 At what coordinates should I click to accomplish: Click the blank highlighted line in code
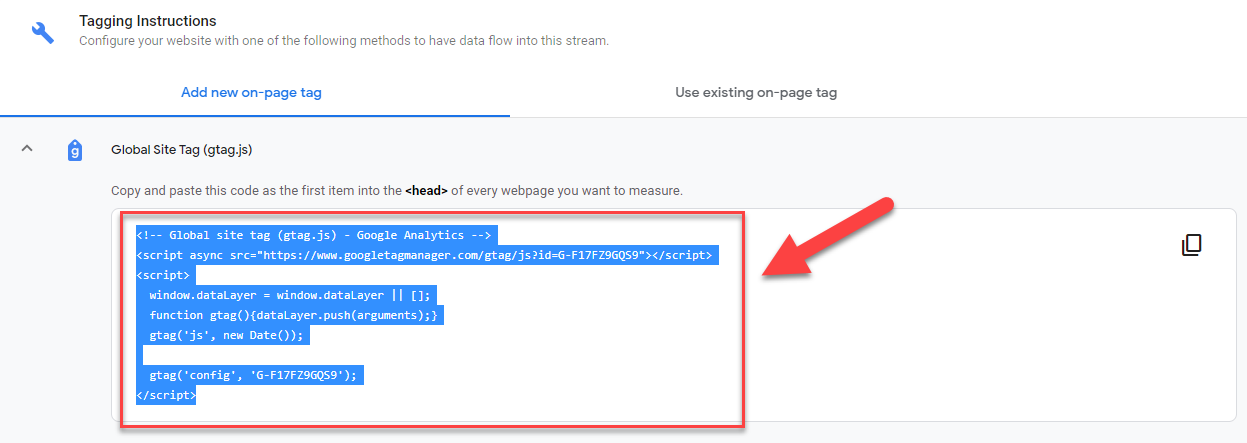click(143, 356)
